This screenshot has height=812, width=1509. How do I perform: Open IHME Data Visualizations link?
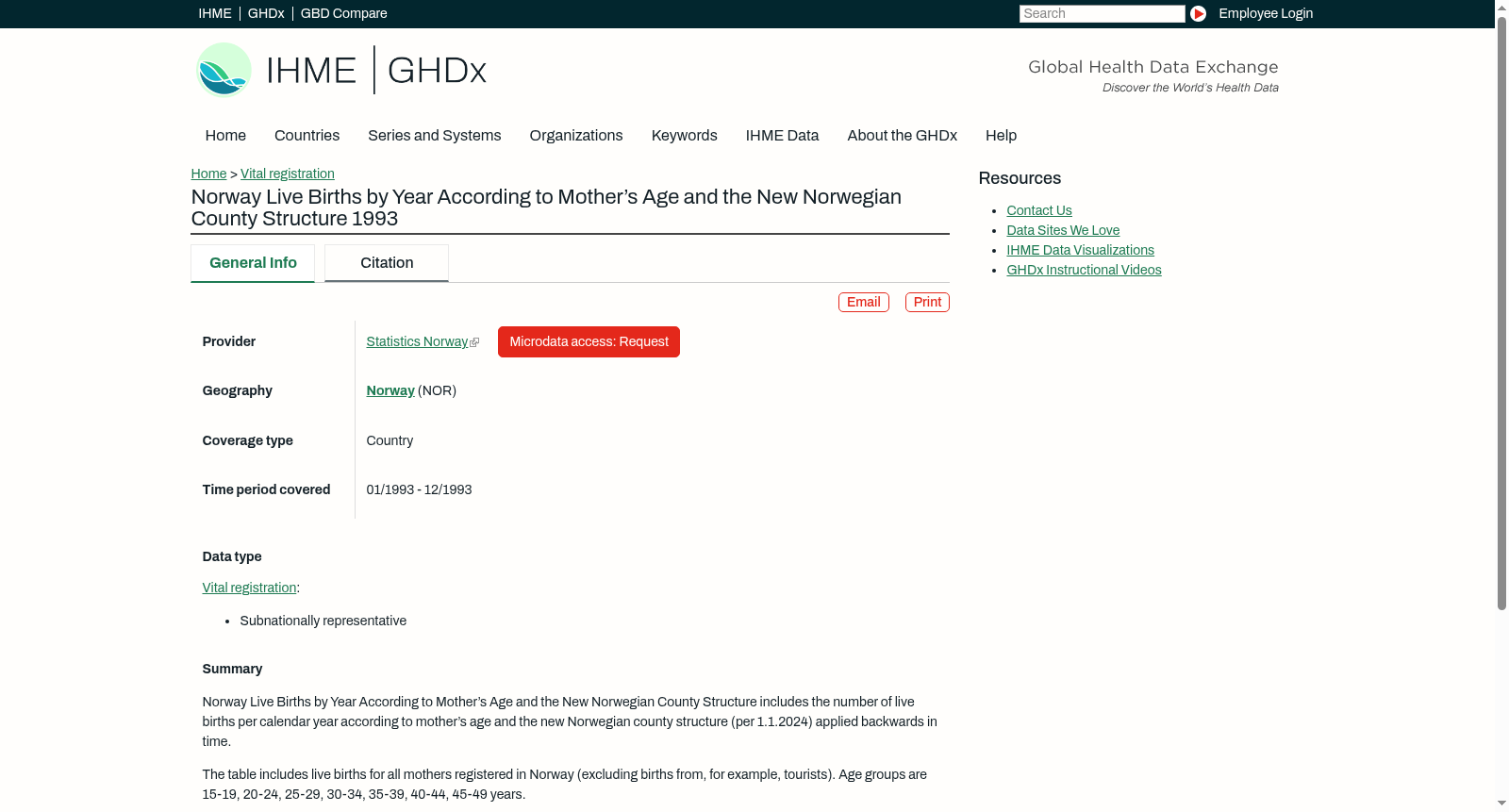[x=1081, y=250]
